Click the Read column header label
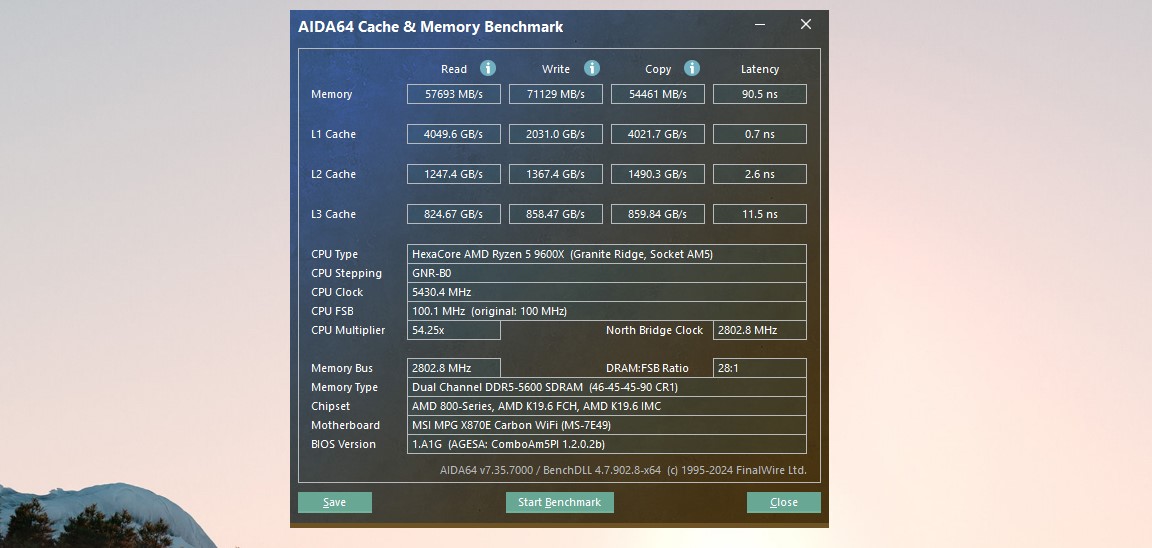Image resolution: width=1152 pixels, height=548 pixels. click(454, 69)
